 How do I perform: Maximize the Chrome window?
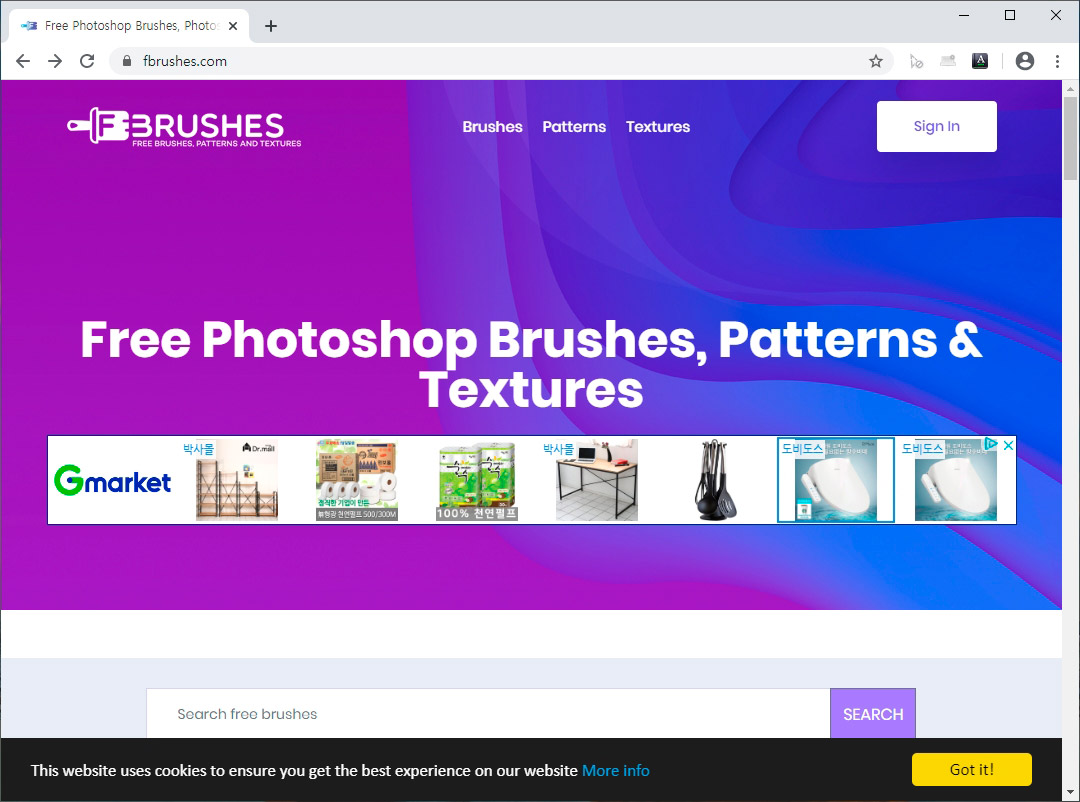[x=1010, y=15]
